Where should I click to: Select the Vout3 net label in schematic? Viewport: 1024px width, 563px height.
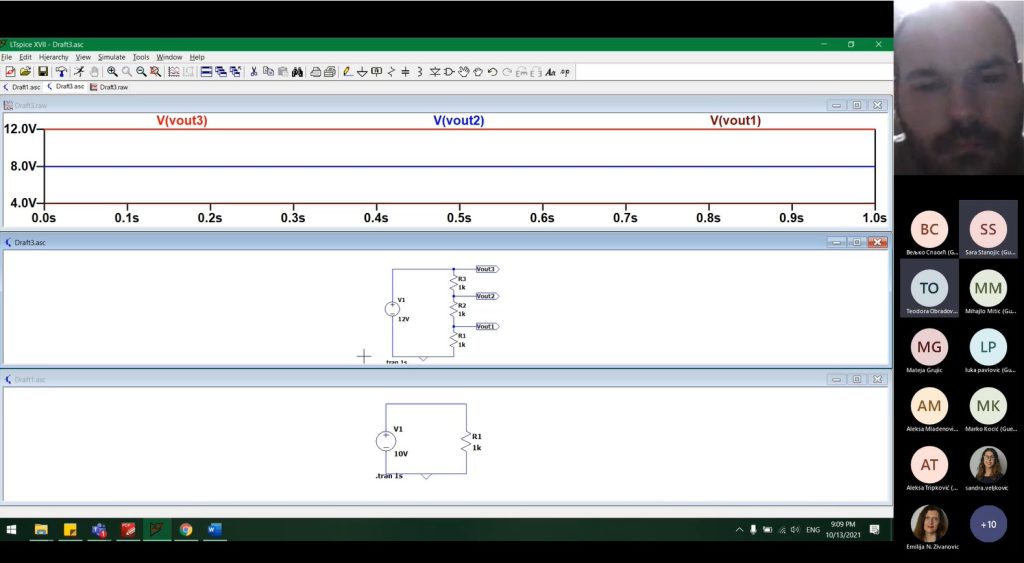click(487, 269)
